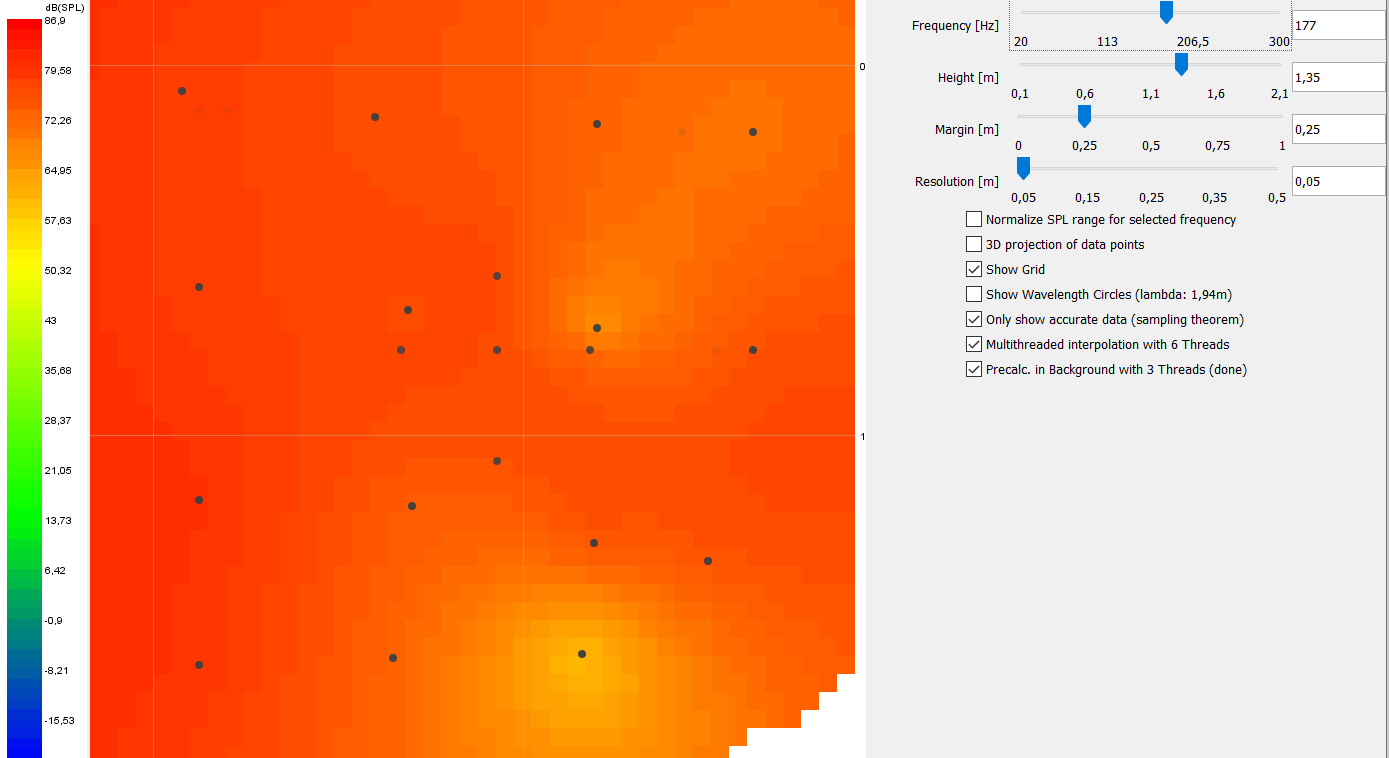Screen dimensions: 1389x758
Task: Toggle Multithreaded interpolation with 6 Threads
Action: (974, 344)
